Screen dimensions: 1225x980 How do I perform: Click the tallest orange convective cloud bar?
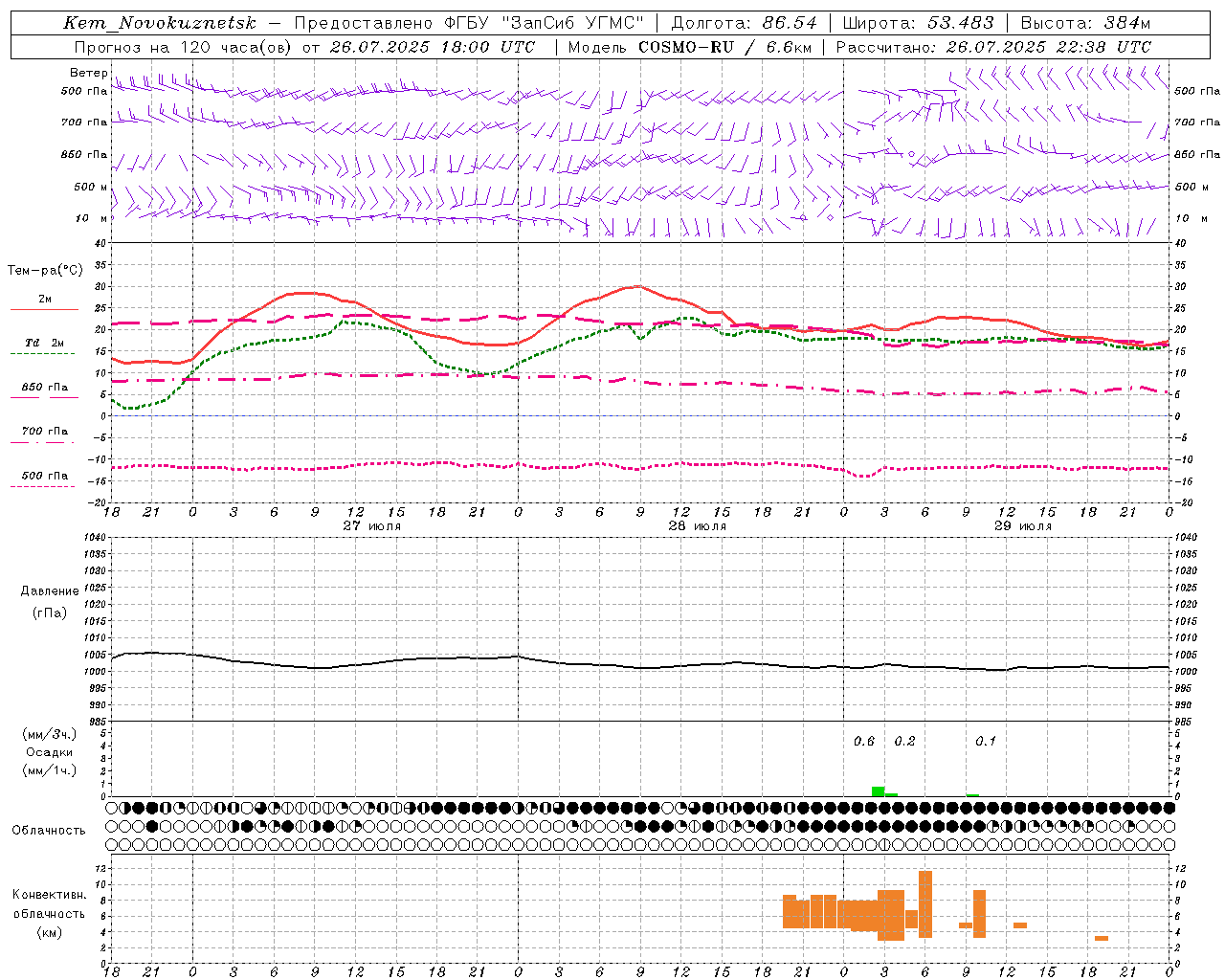925,904
